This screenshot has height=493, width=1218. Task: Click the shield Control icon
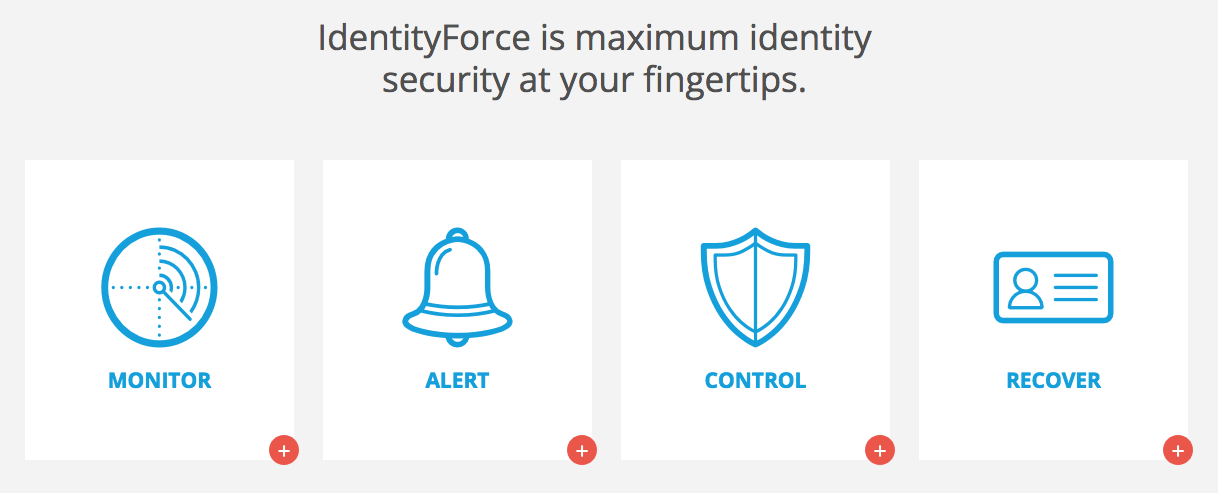point(755,287)
